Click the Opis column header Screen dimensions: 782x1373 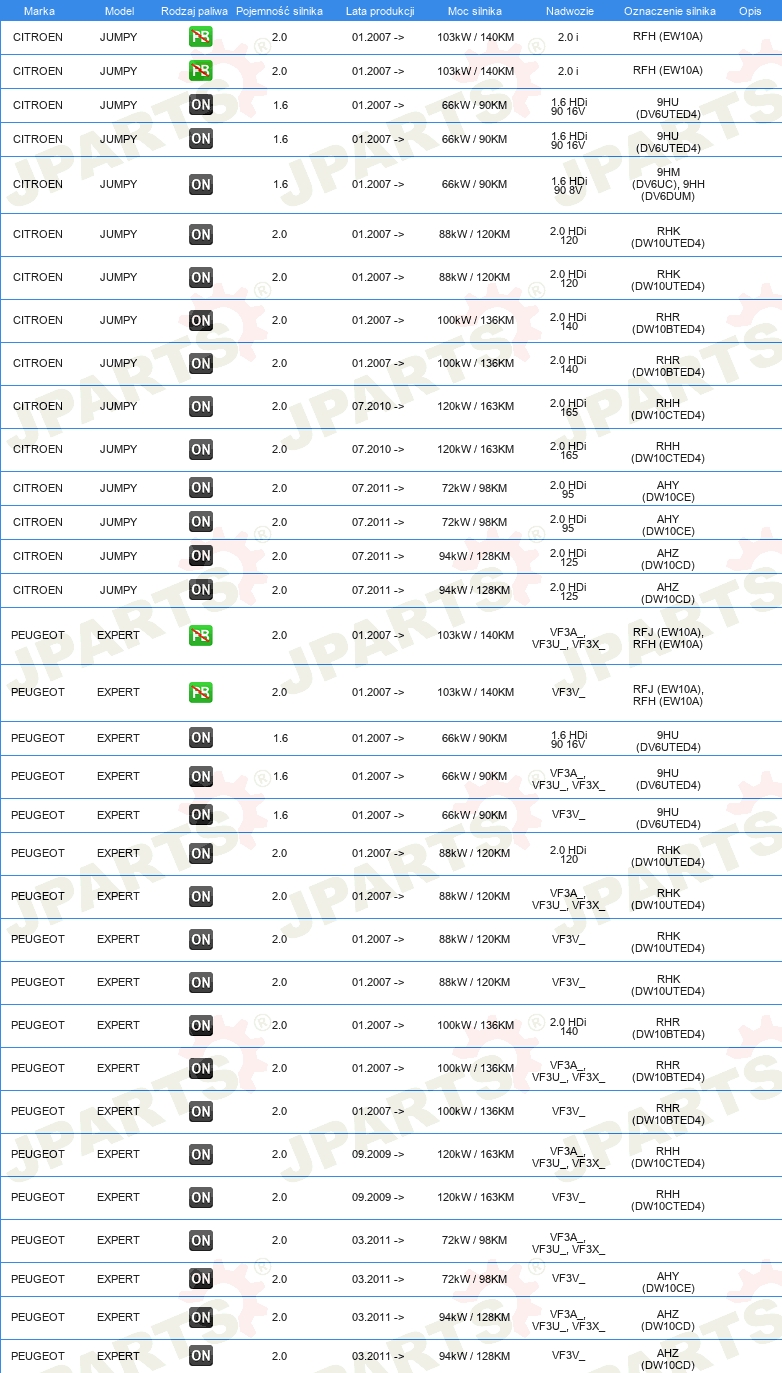pyautogui.click(x=750, y=11)
